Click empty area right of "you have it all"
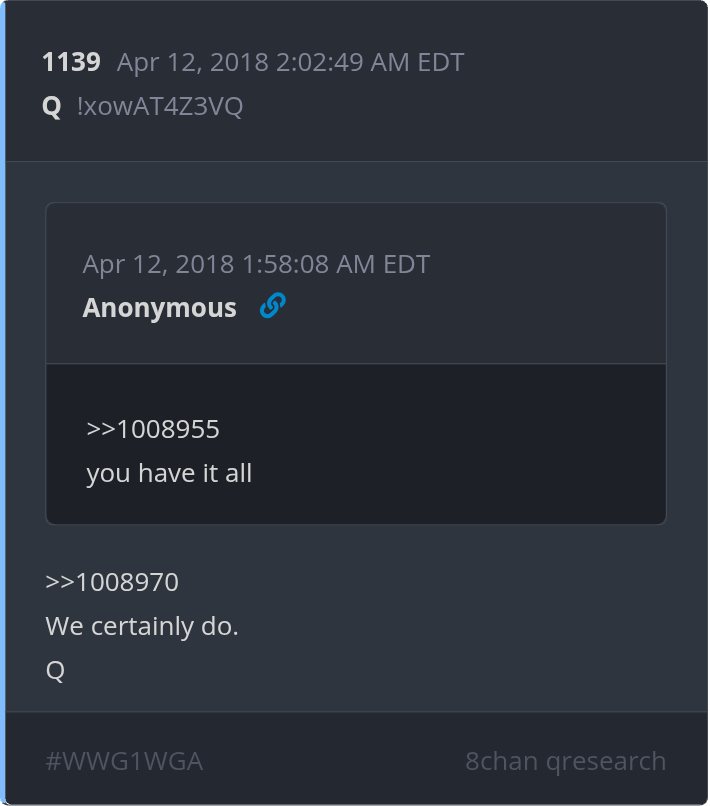This screenshot has height=806, width=710. pyautogui.click(x=450, y=473)
